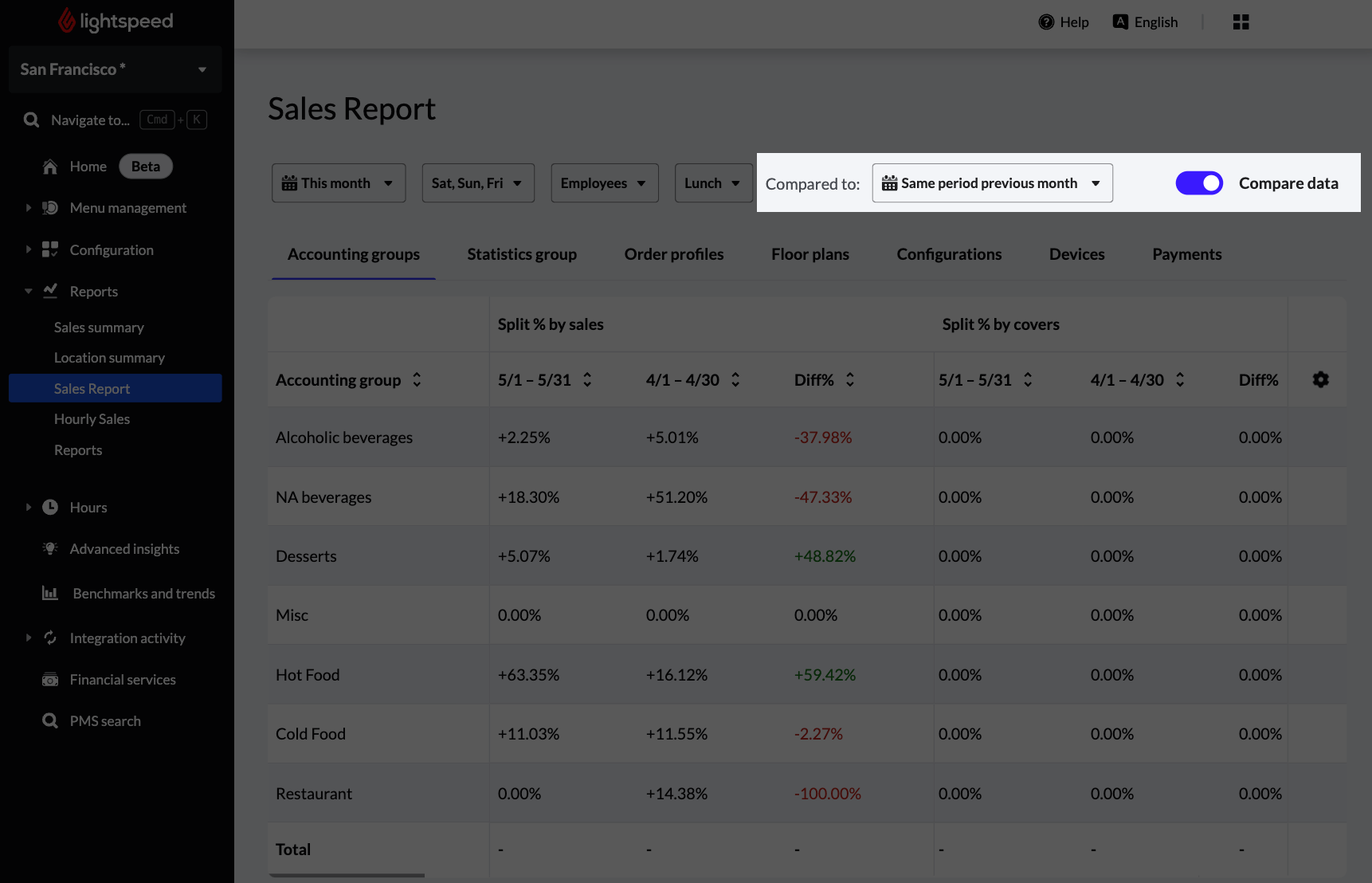Click the Navigate to search icon

(x=32, y=120)
